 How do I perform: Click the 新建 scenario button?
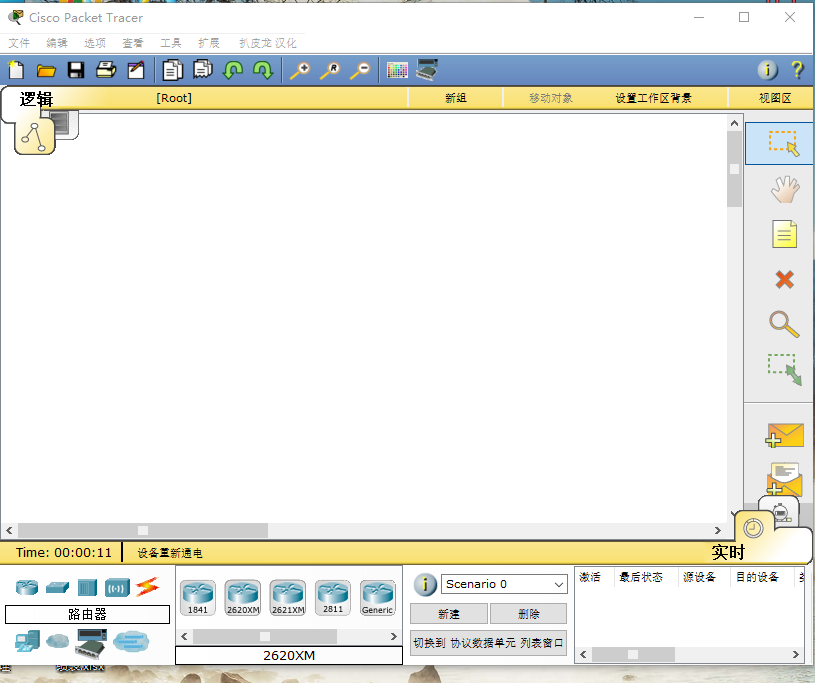pyautogui.click(x=449, y=614)
